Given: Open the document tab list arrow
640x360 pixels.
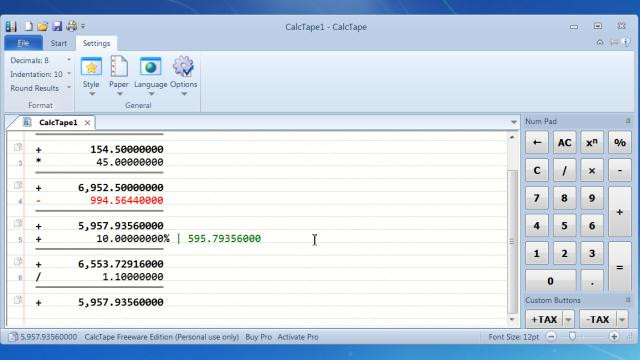Looking at the screenshot, I should (513, 122).
